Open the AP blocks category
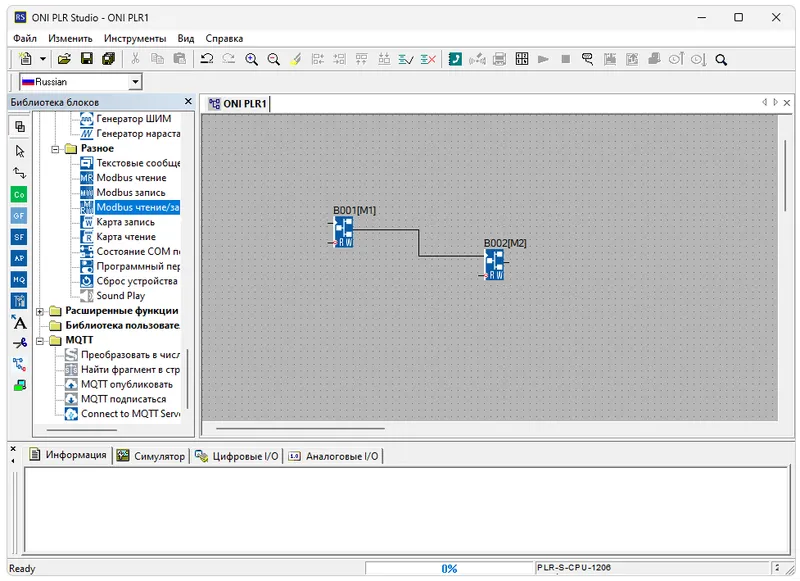The width and height of the screenshot is (800, 581). coord(19,258)
